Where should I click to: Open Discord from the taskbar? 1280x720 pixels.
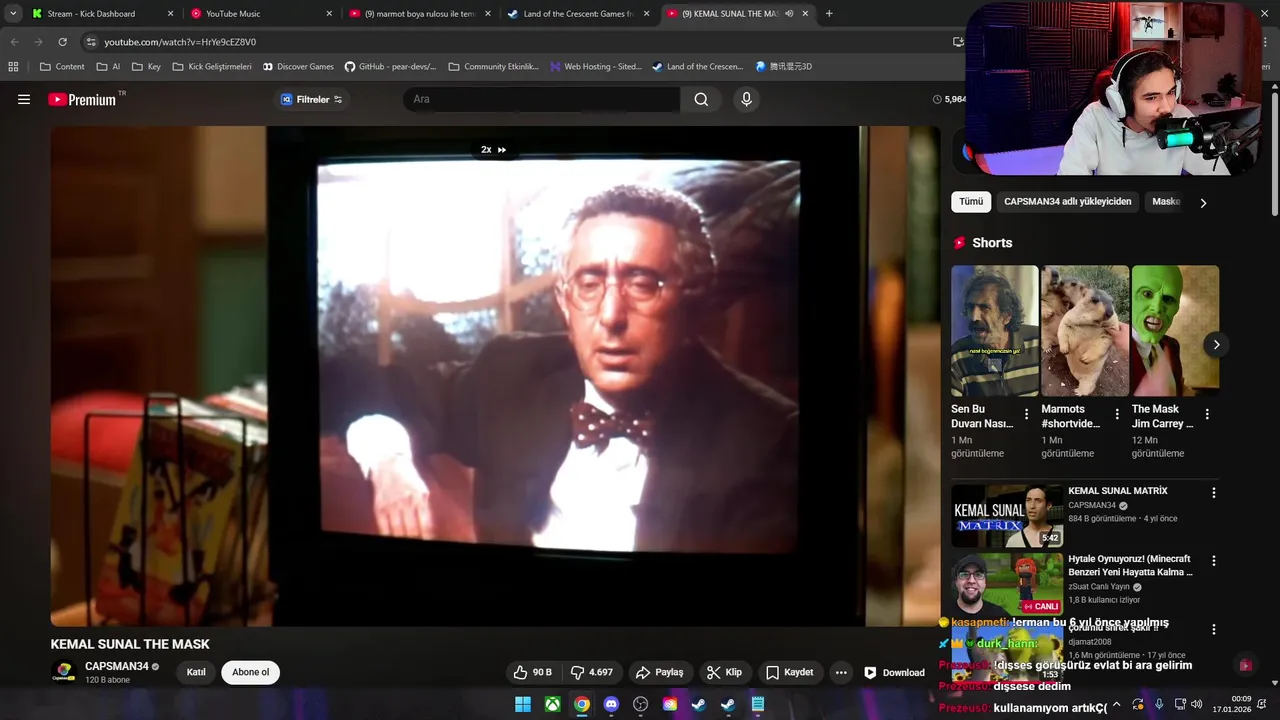pyautogui.click(x=611, y=704)
